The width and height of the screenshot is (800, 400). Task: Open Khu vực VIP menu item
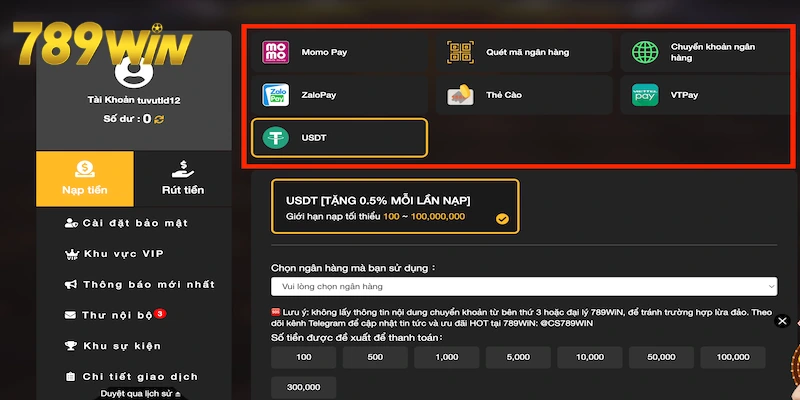coord(114,254)
